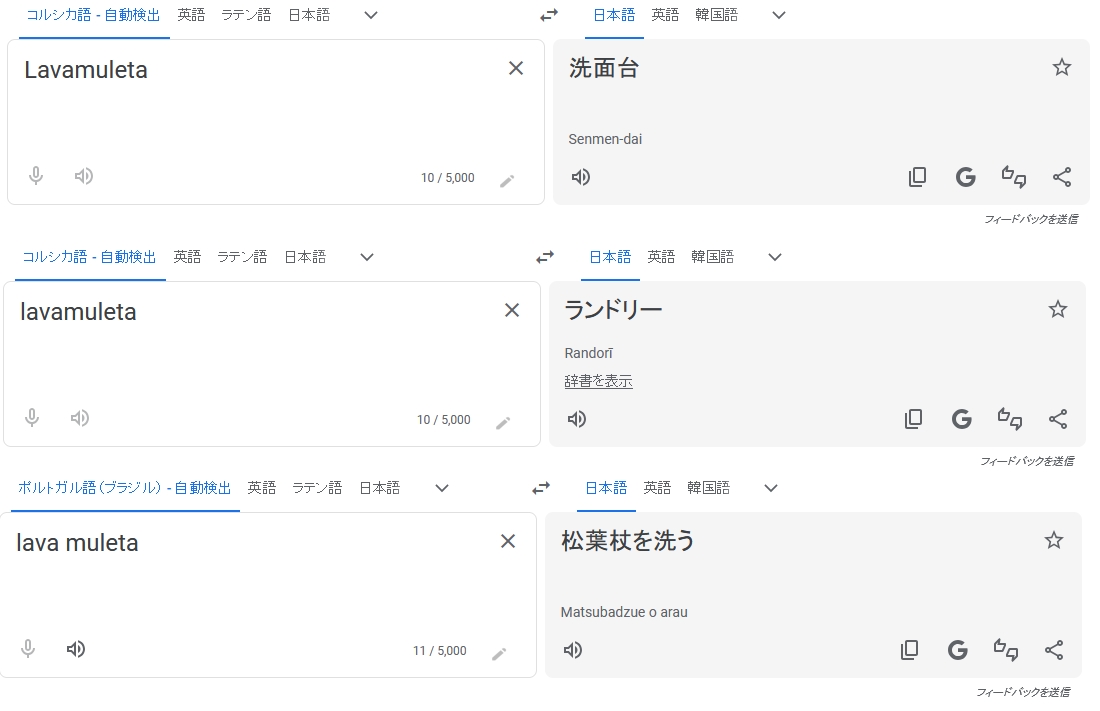Copy the 洗面台 translation
This screenshot has width=1100, height=711.
[x=917, y=177]
